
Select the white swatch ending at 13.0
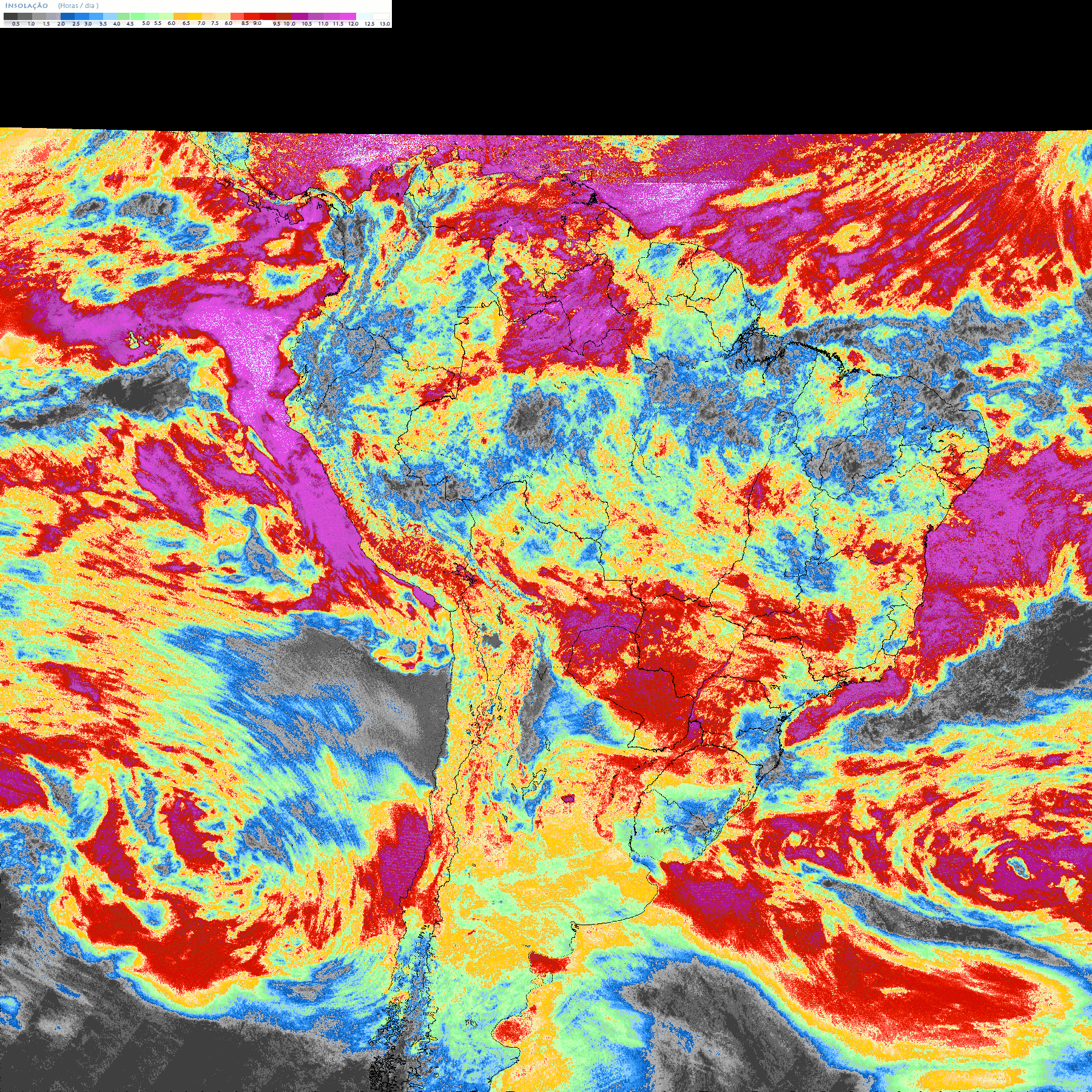tap(381, 16)
